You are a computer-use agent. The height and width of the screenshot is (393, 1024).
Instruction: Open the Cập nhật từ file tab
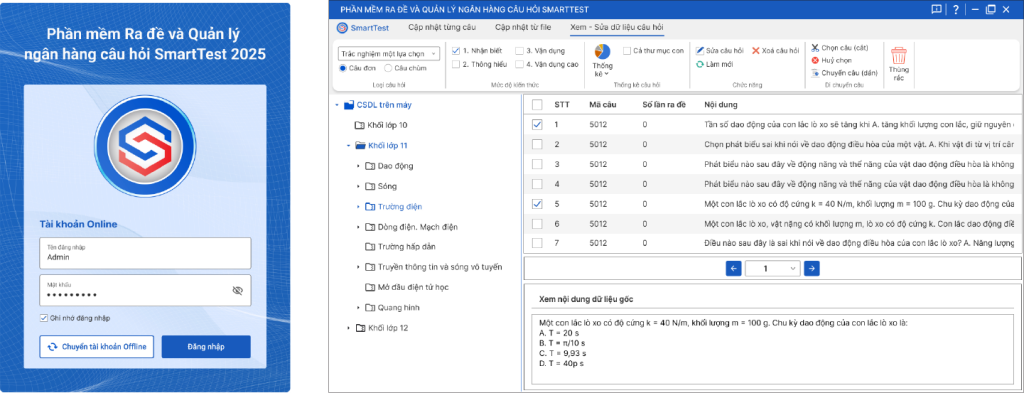tap(522, 27)
